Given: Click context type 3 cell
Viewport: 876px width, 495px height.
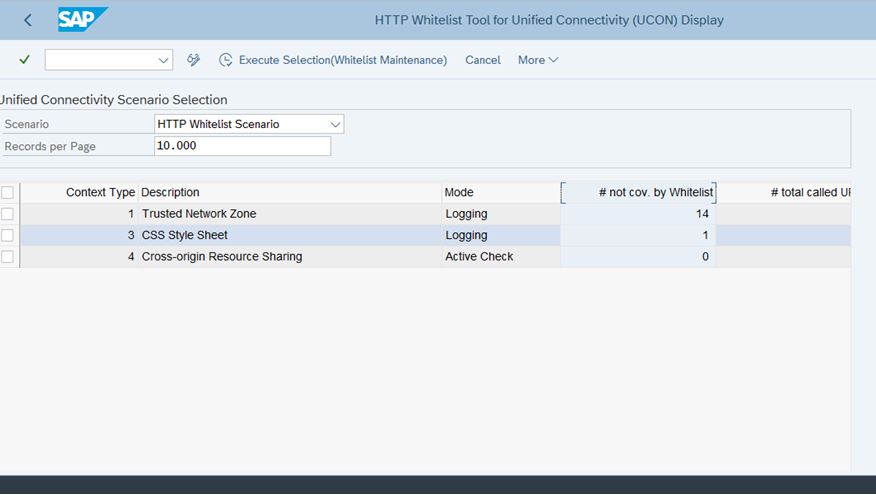Looking at the screenshot, I should 79,235.
